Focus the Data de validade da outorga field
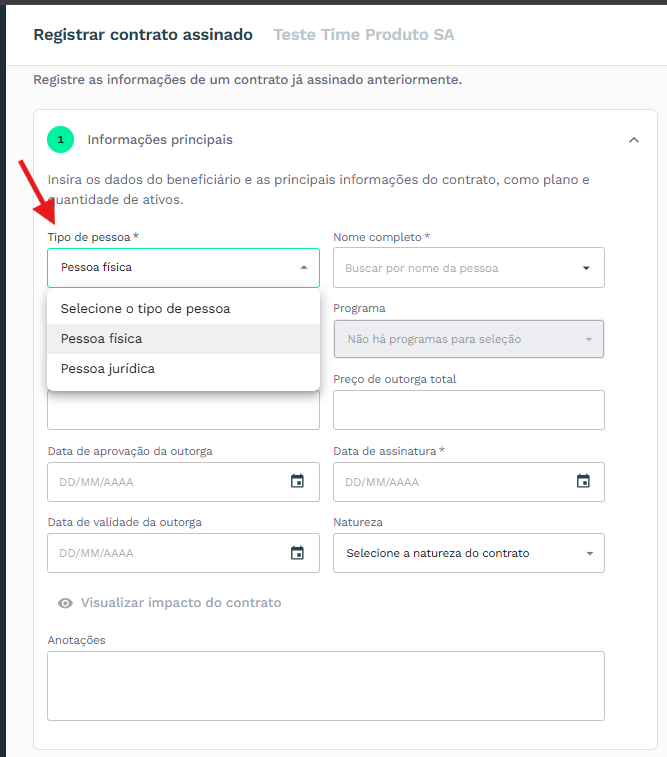The image size is (667, 757). [x=183, y=553]
